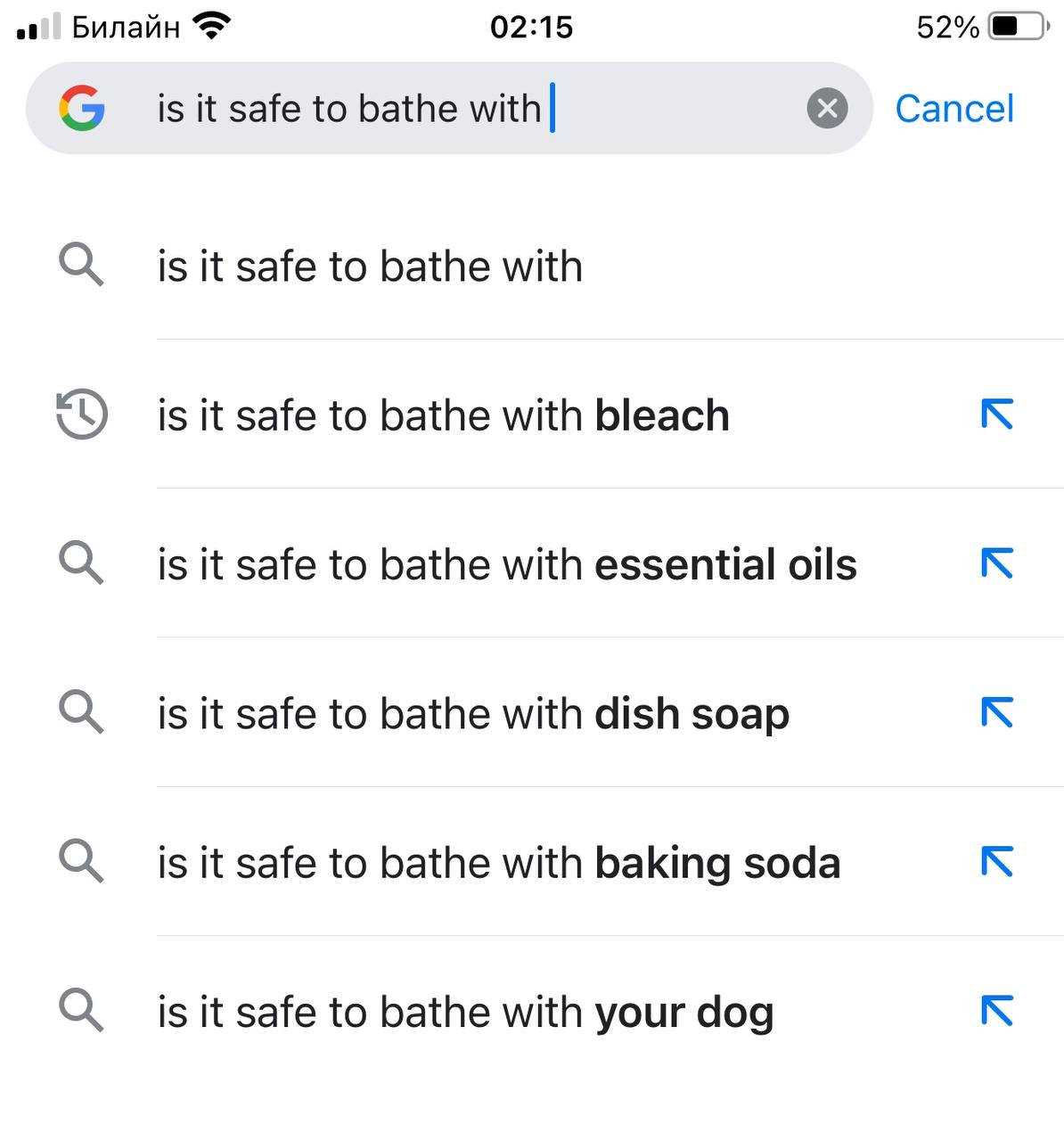Viewport: 1064px width, 1141px height.
Task: Cancel the search
Action: (x=954, y=109)
